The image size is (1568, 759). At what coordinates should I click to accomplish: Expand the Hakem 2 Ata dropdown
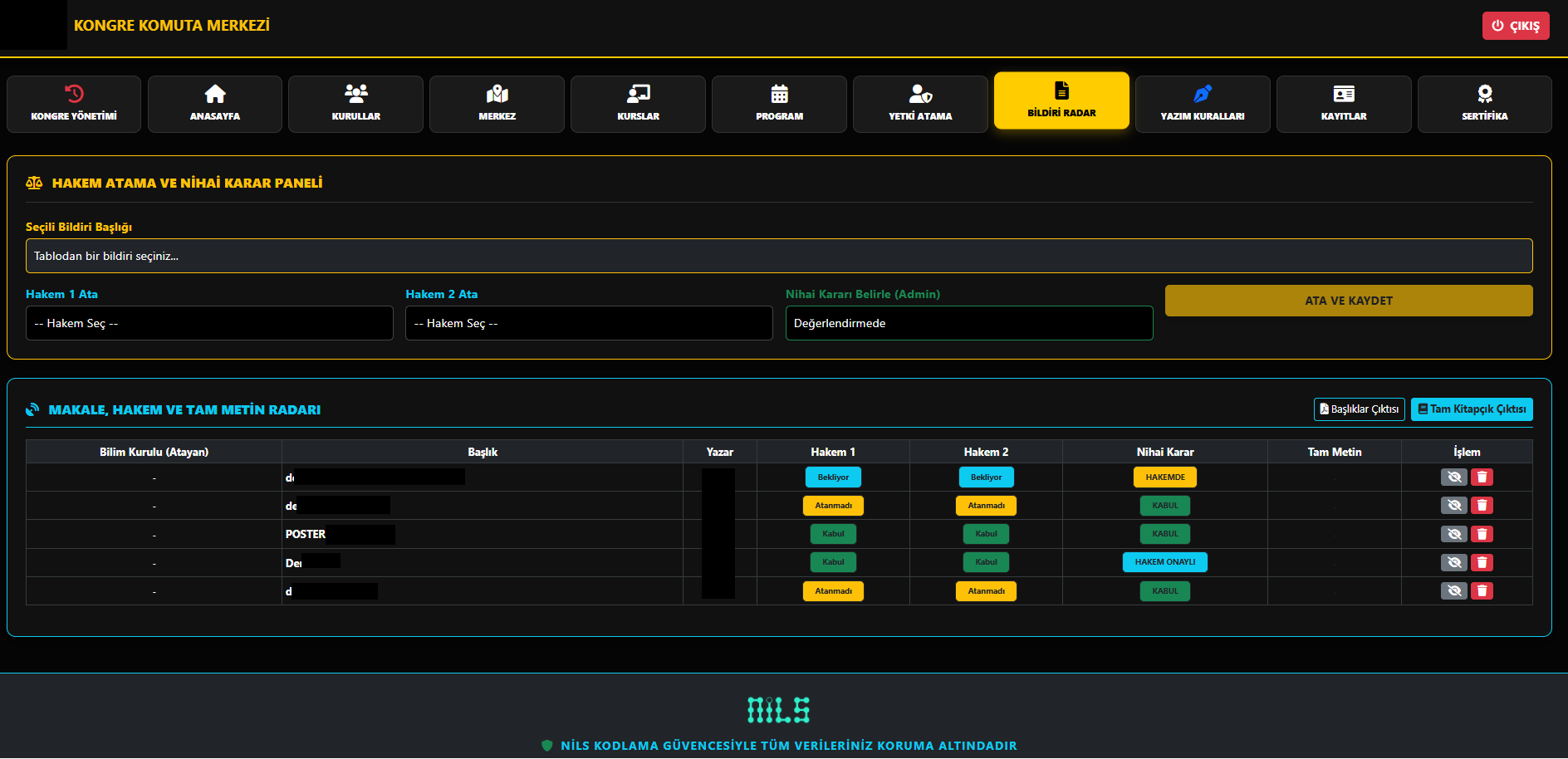pos(589,323)
